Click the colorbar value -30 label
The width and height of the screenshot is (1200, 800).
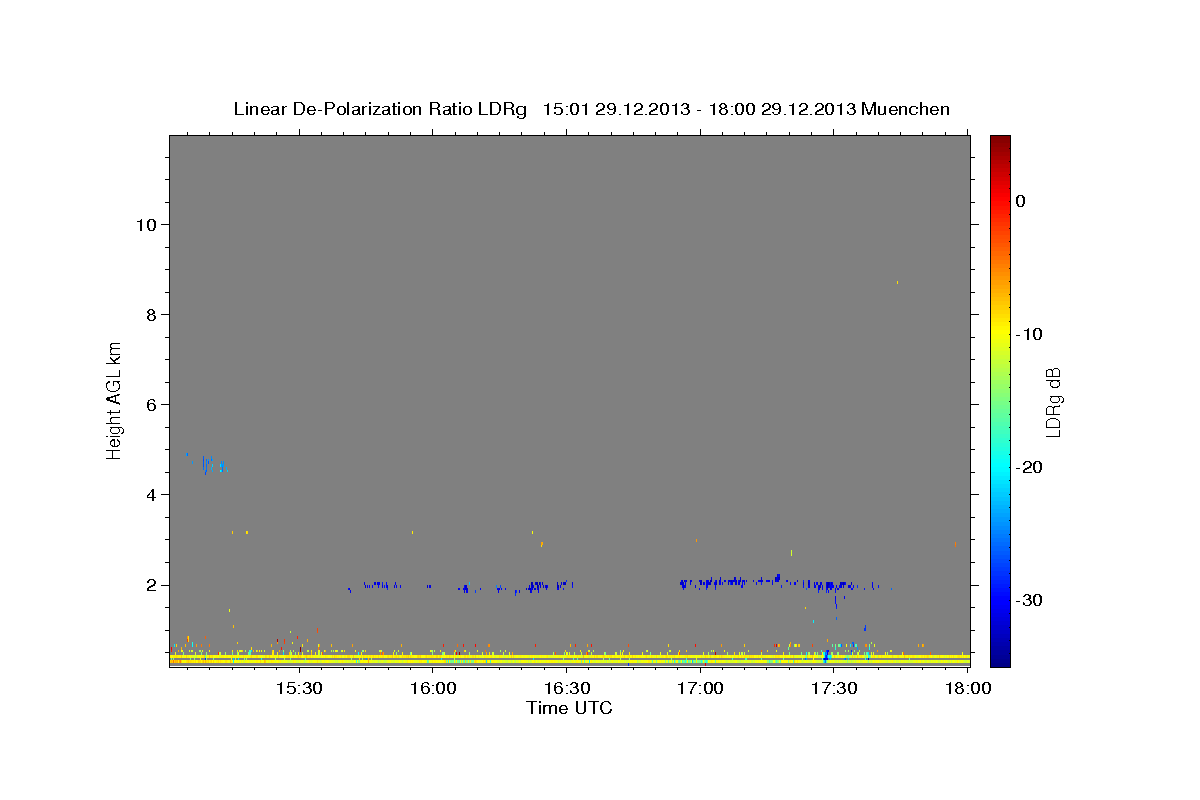1029,600
